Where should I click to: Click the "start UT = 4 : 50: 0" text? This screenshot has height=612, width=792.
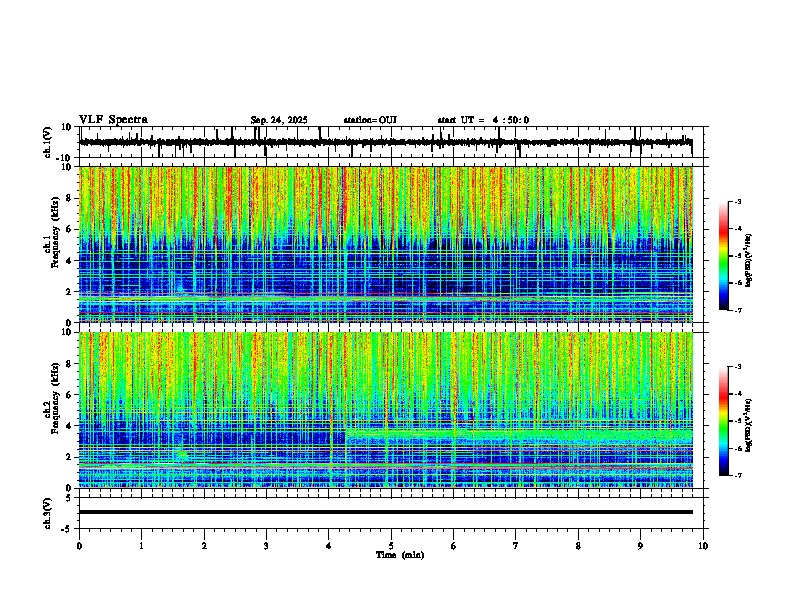483,120
